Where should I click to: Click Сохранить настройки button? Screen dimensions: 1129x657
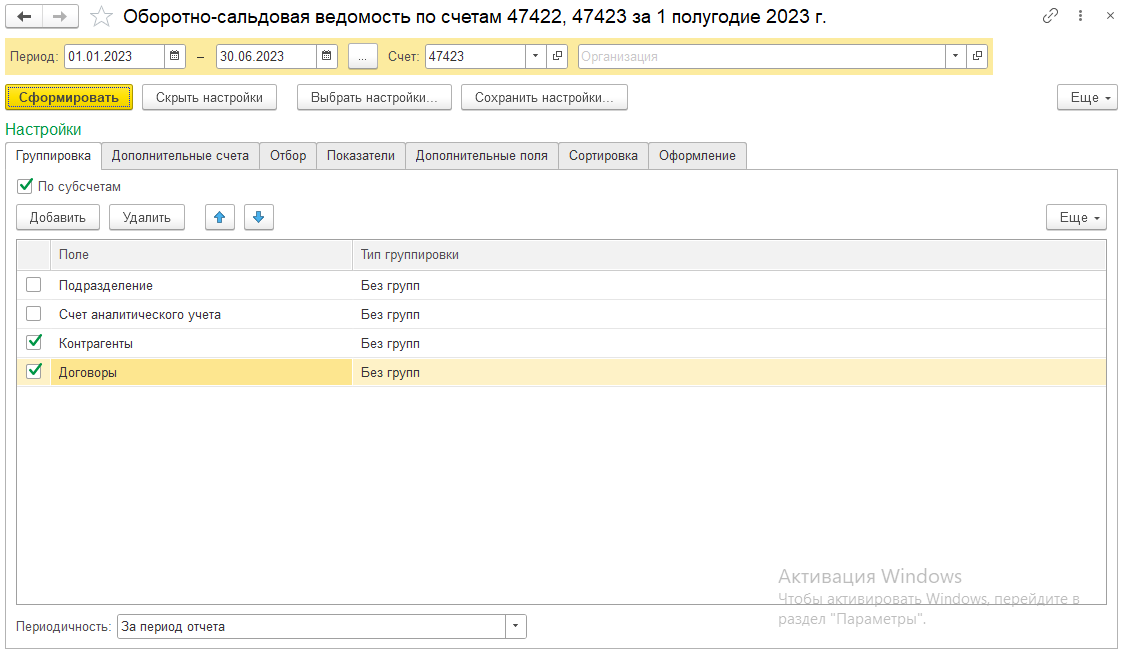pyautogui.click(x=544, y=97)
